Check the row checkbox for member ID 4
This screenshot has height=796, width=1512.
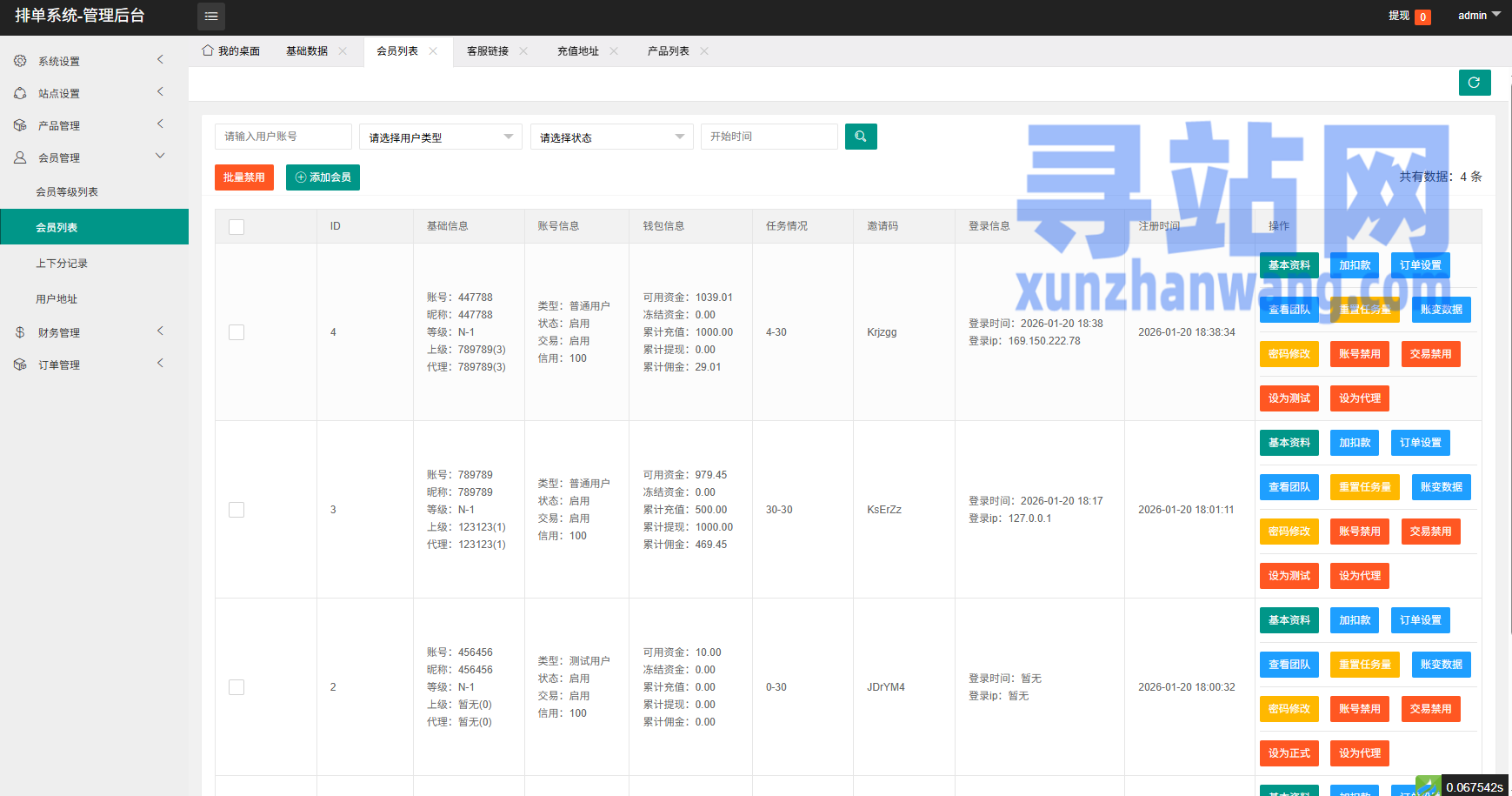(x=236, y=332)
